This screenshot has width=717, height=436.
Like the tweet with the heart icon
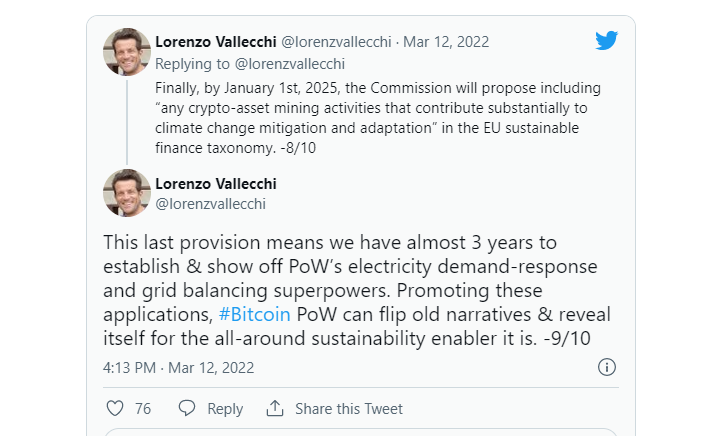point(115,408)
